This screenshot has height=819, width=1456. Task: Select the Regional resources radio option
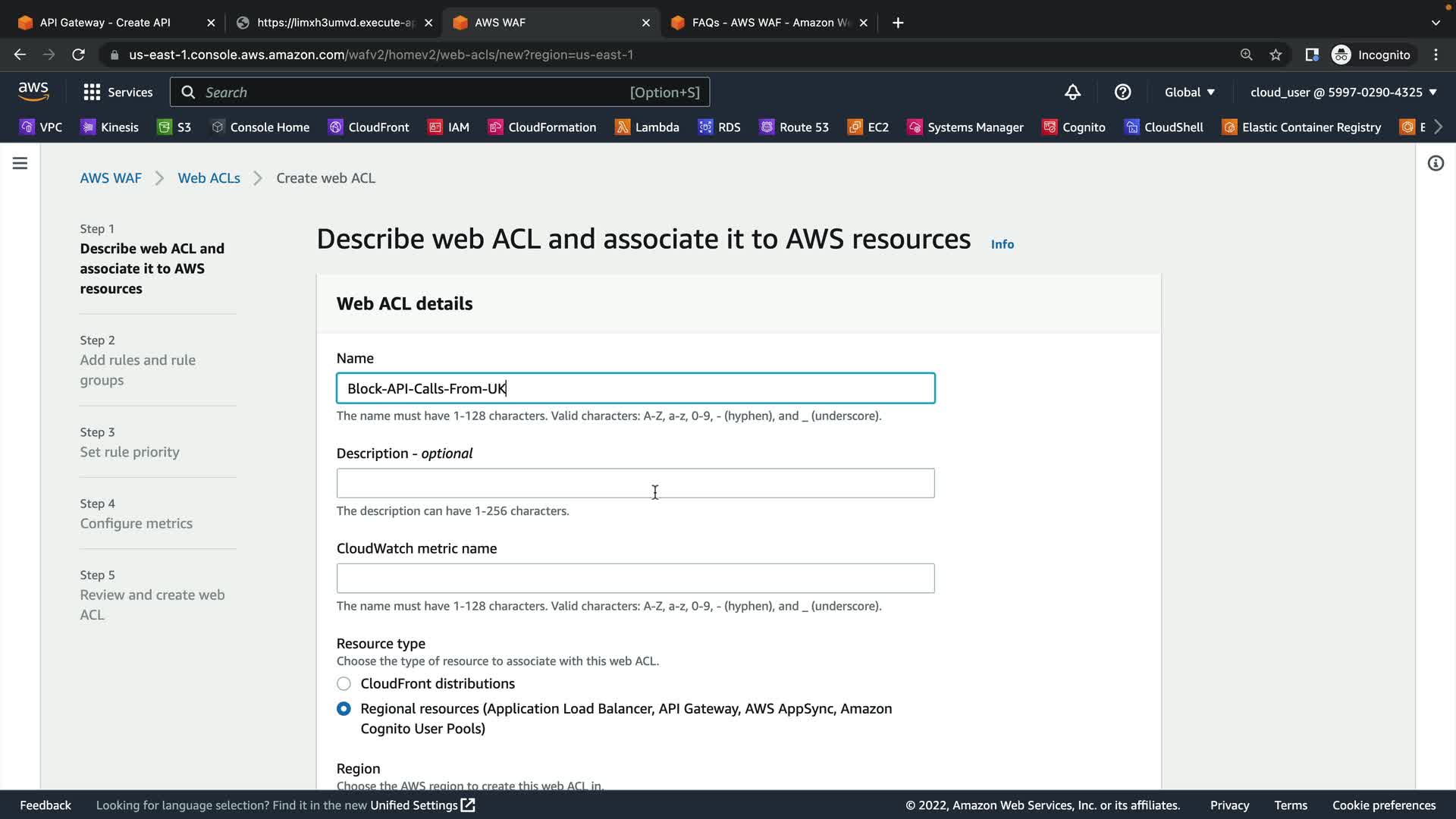tap(344, 709)
